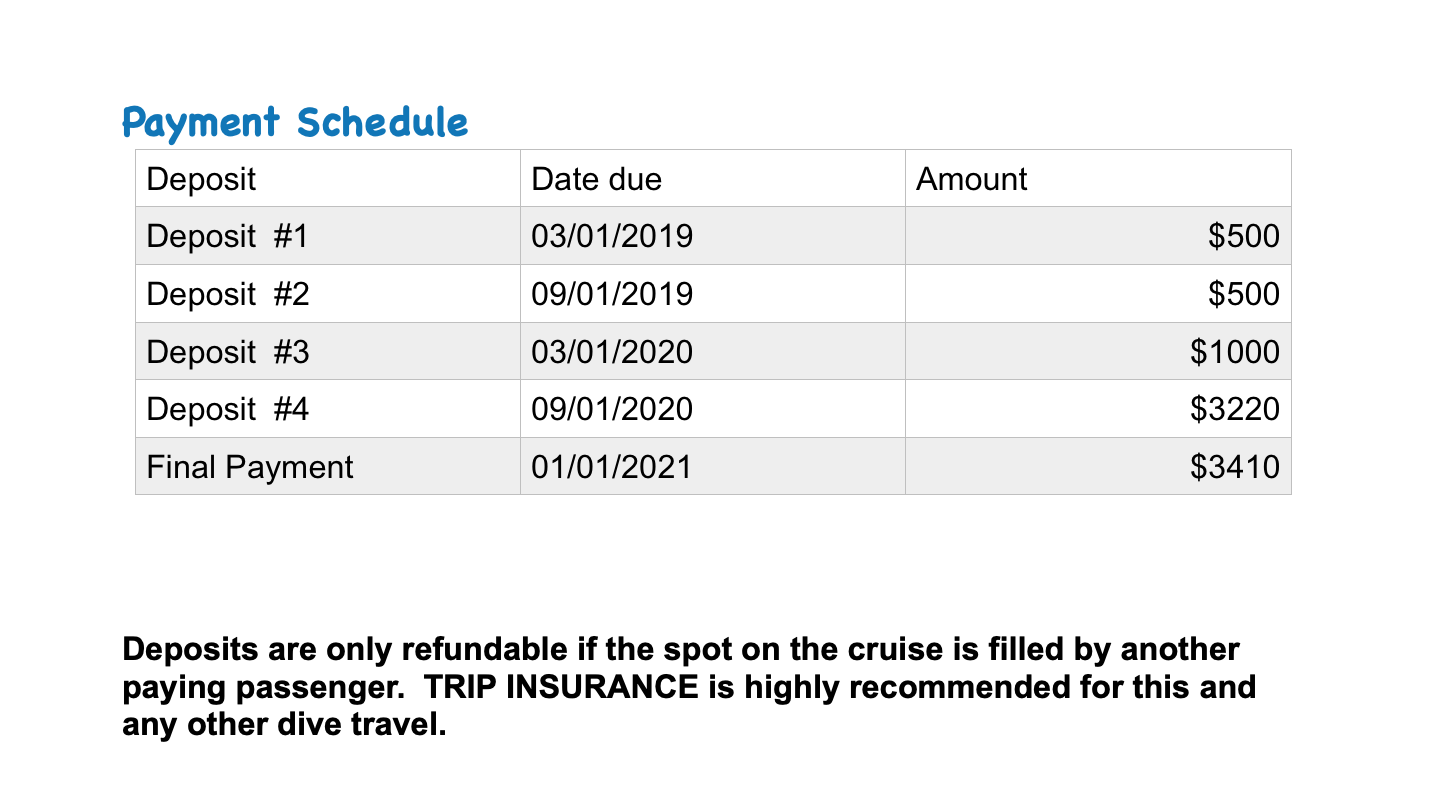The height and width of the screenshot is (792, 1442).
Task: Select the $3220 amount cell
Action: [x=1098, y=409]
